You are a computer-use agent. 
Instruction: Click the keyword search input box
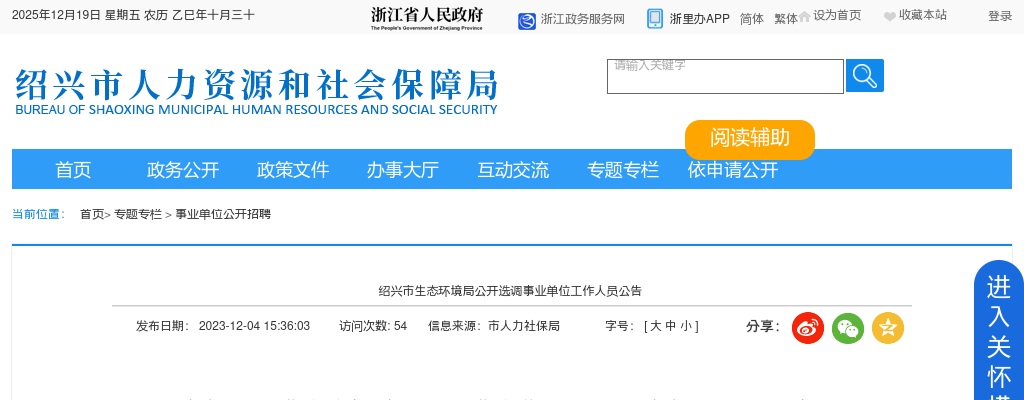click(x=725, y=77)
